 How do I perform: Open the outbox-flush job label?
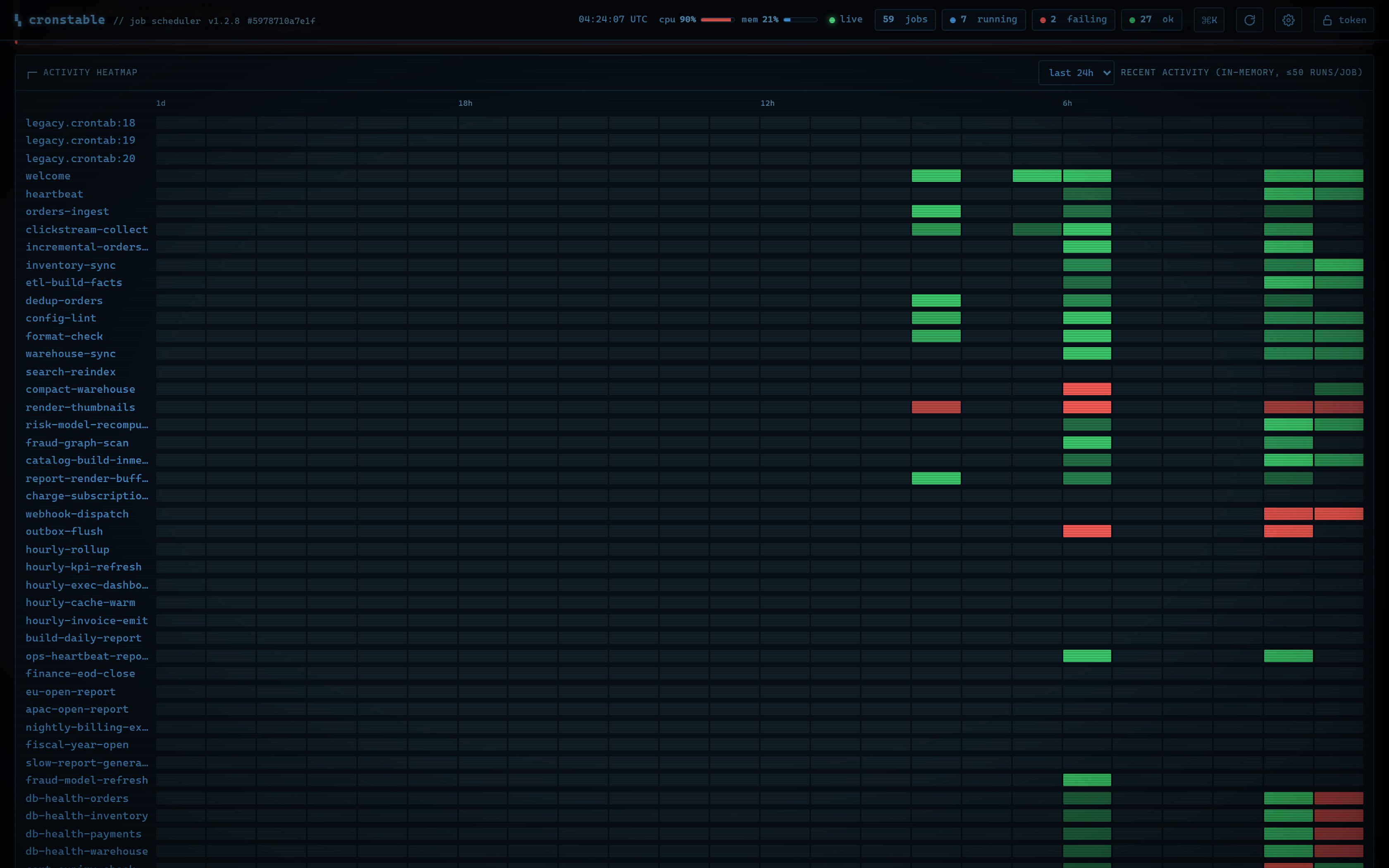[64, 532]
